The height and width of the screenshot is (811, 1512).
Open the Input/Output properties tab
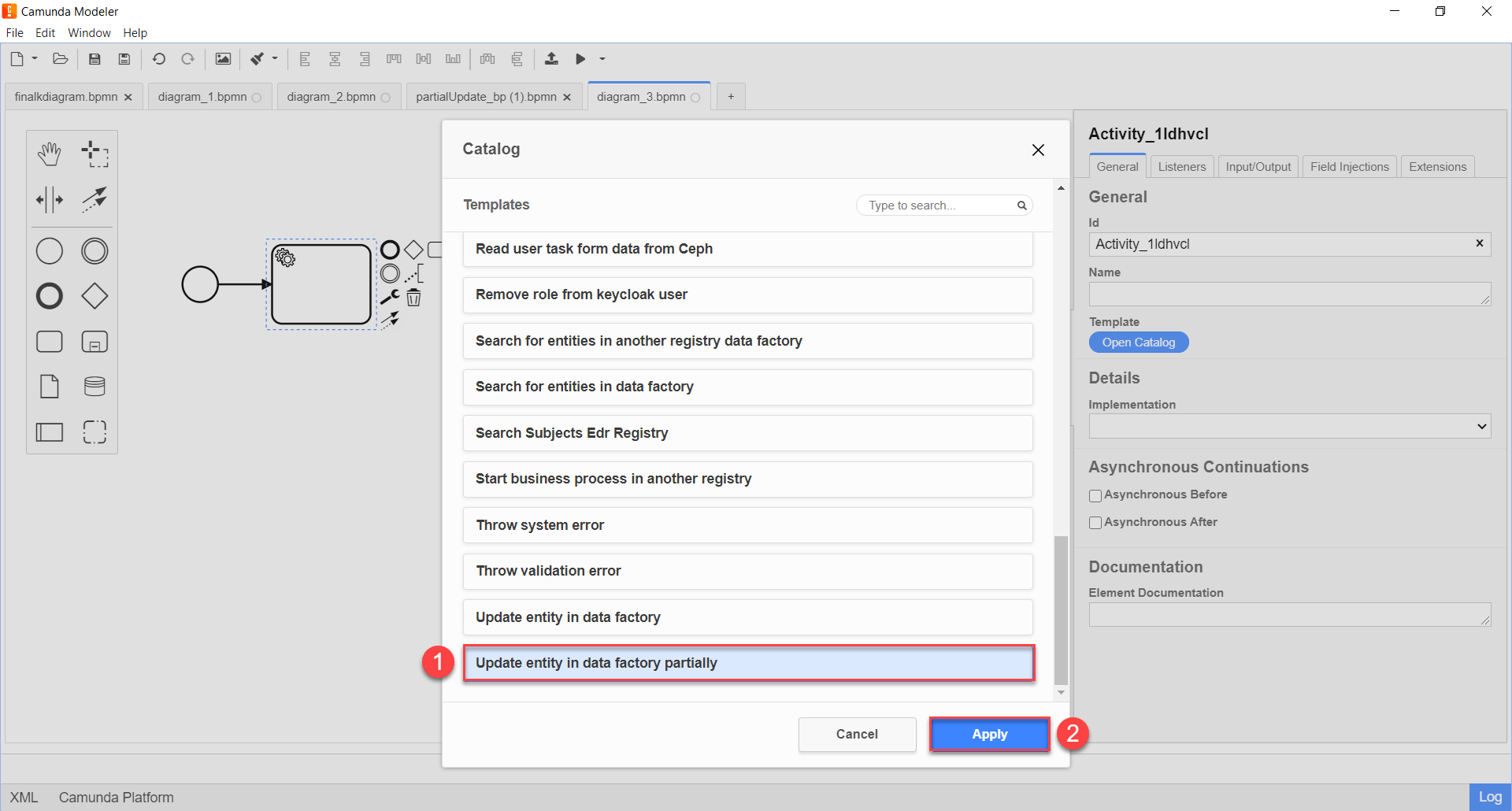(1258, 167)
